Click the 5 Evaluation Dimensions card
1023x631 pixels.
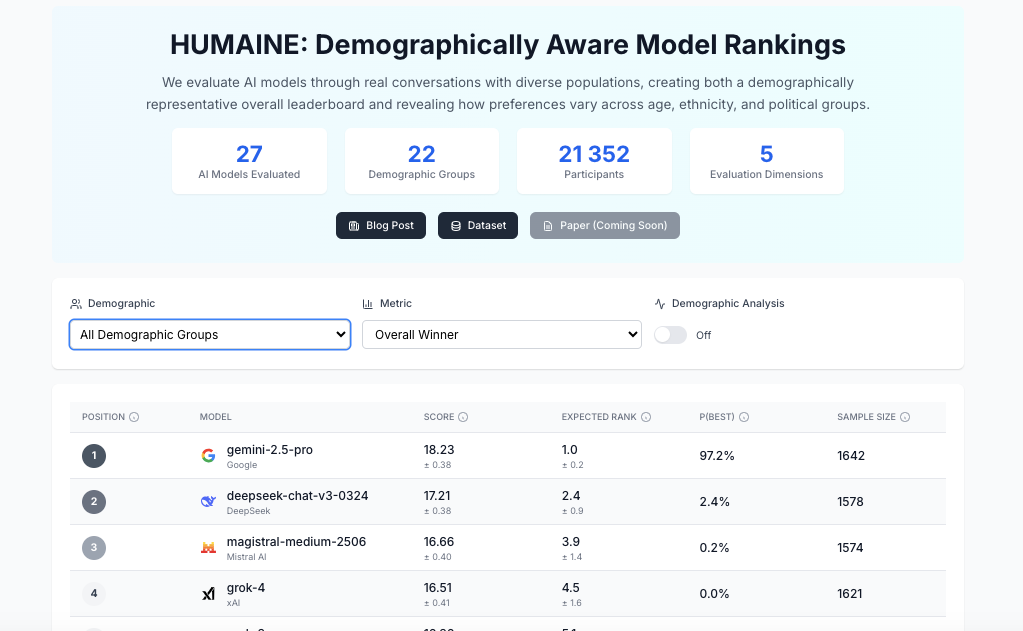click(x=767, y=161)
